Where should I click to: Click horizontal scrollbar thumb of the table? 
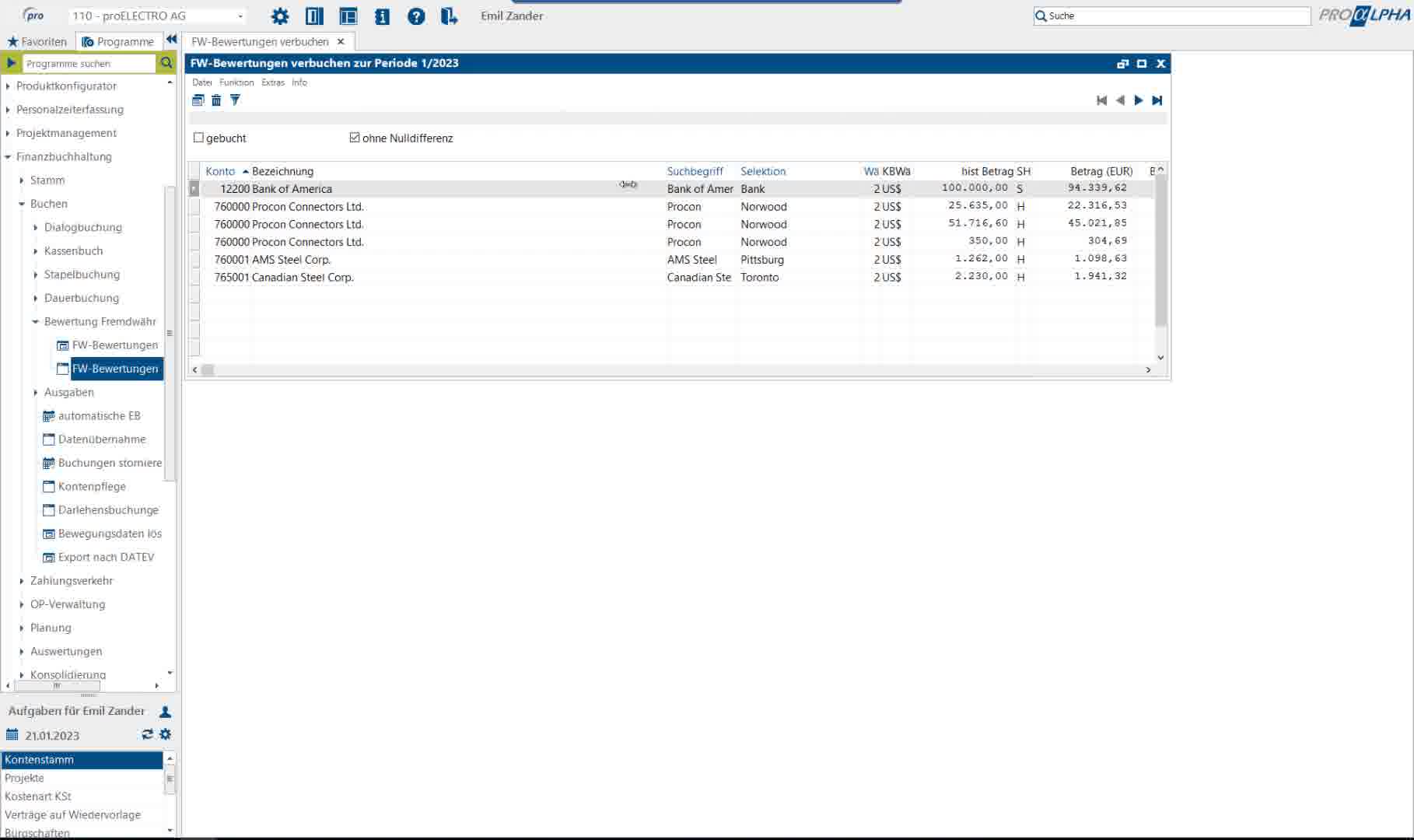[x=208, y=370]
